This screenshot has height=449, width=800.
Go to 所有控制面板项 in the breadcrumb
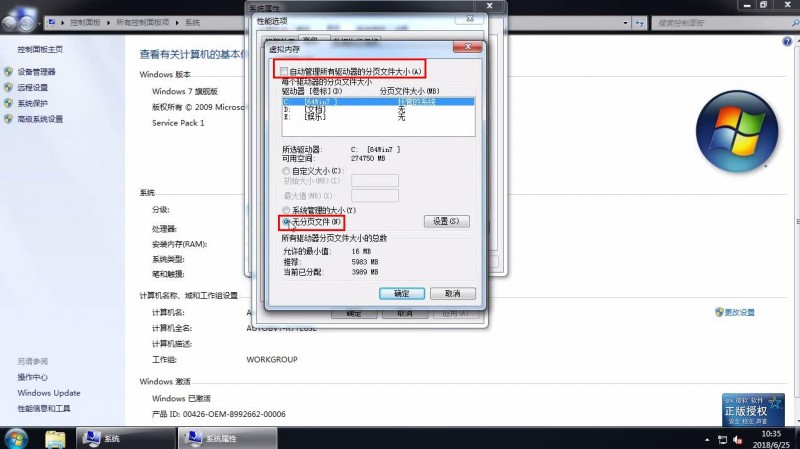pyautogui.click(x=142, y=23)
